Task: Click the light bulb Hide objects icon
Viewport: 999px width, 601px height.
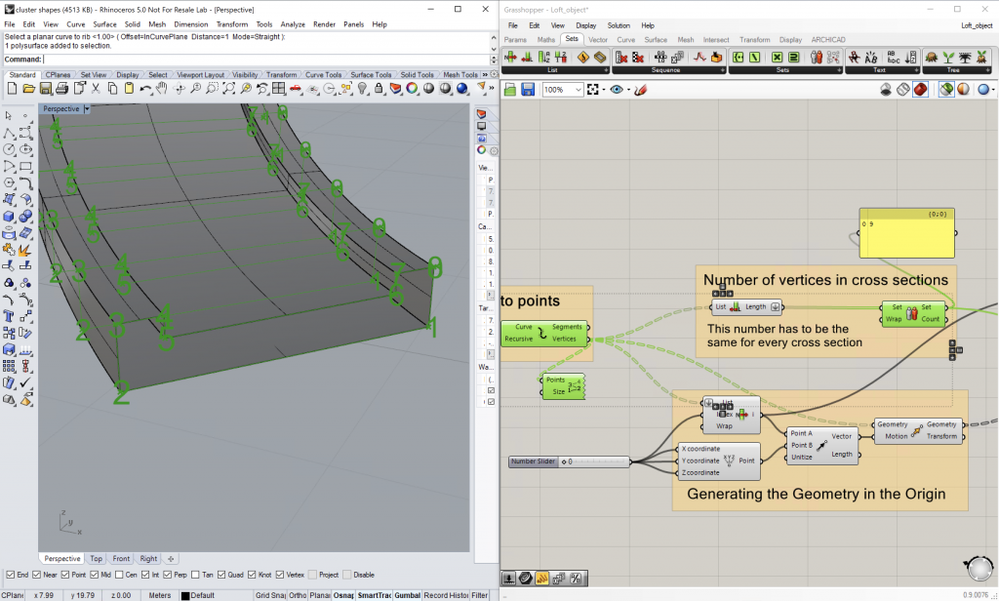Action: coord(363,89)
